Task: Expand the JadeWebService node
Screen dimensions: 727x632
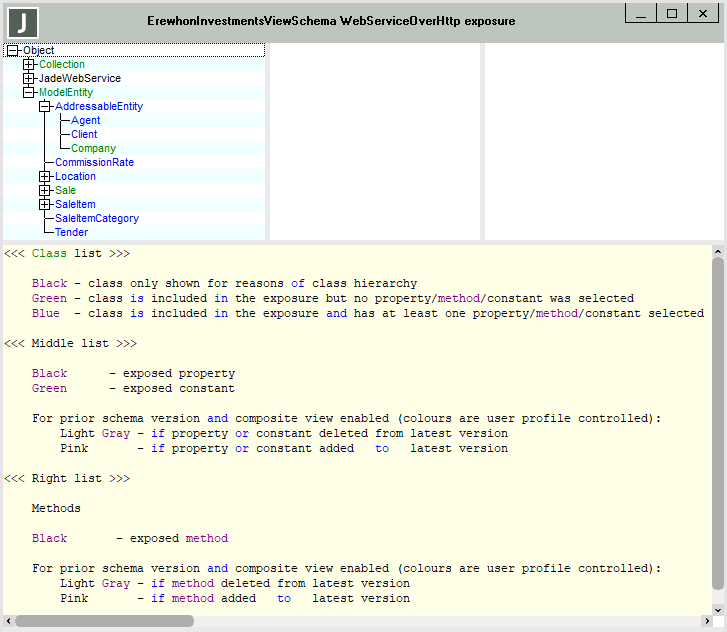Action: (x=29, y=79)
